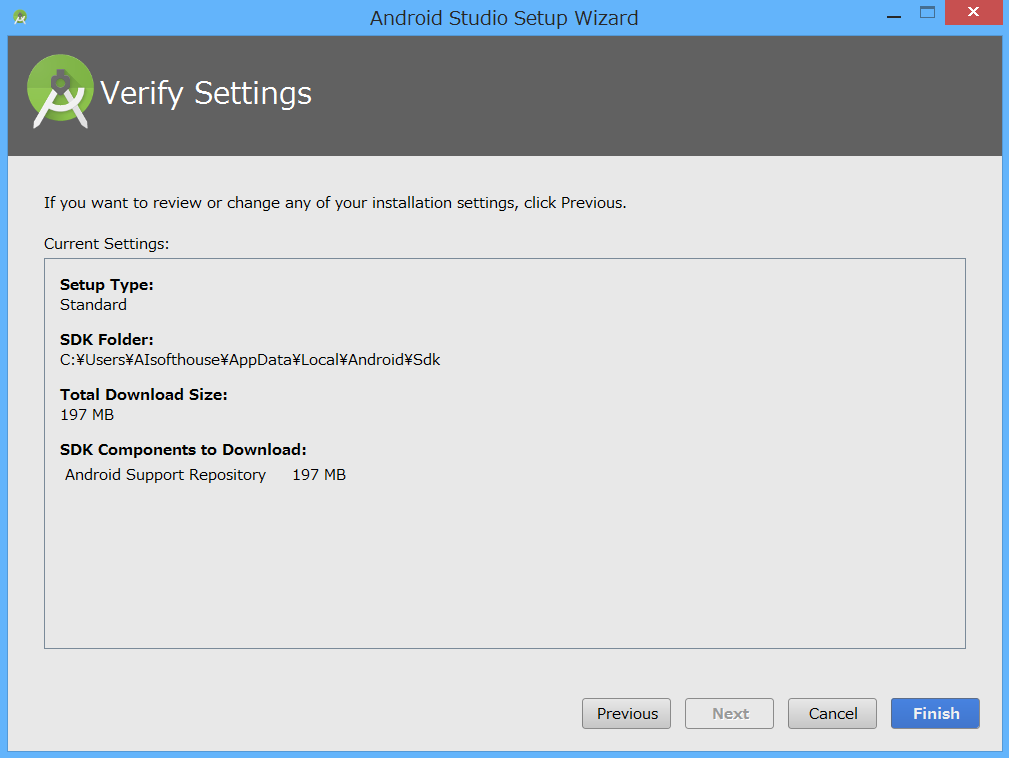Click the greyed-out Next button
1009x758 pixels.
[x=729, y=714]
